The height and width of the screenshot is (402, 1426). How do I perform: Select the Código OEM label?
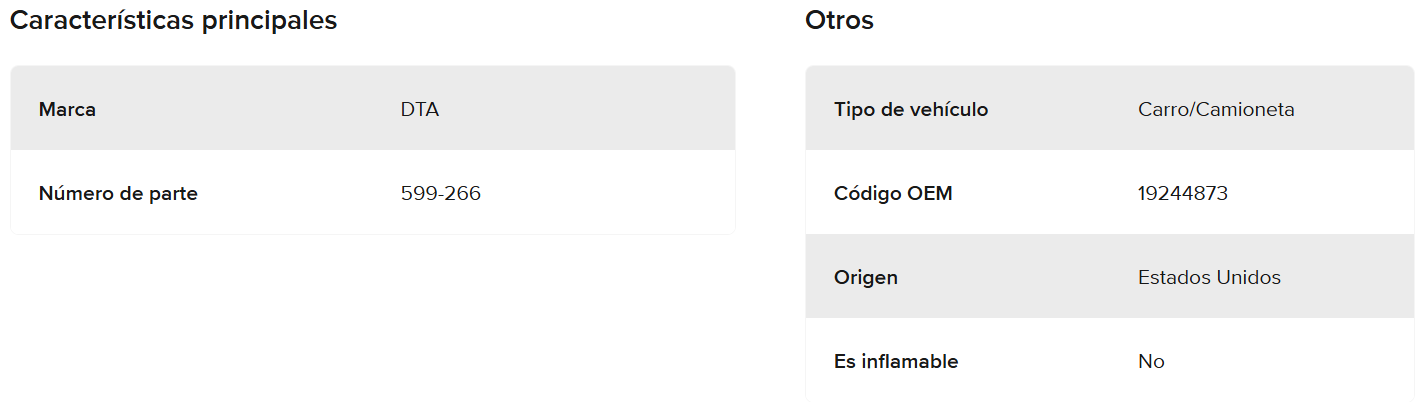coord(893,193)
